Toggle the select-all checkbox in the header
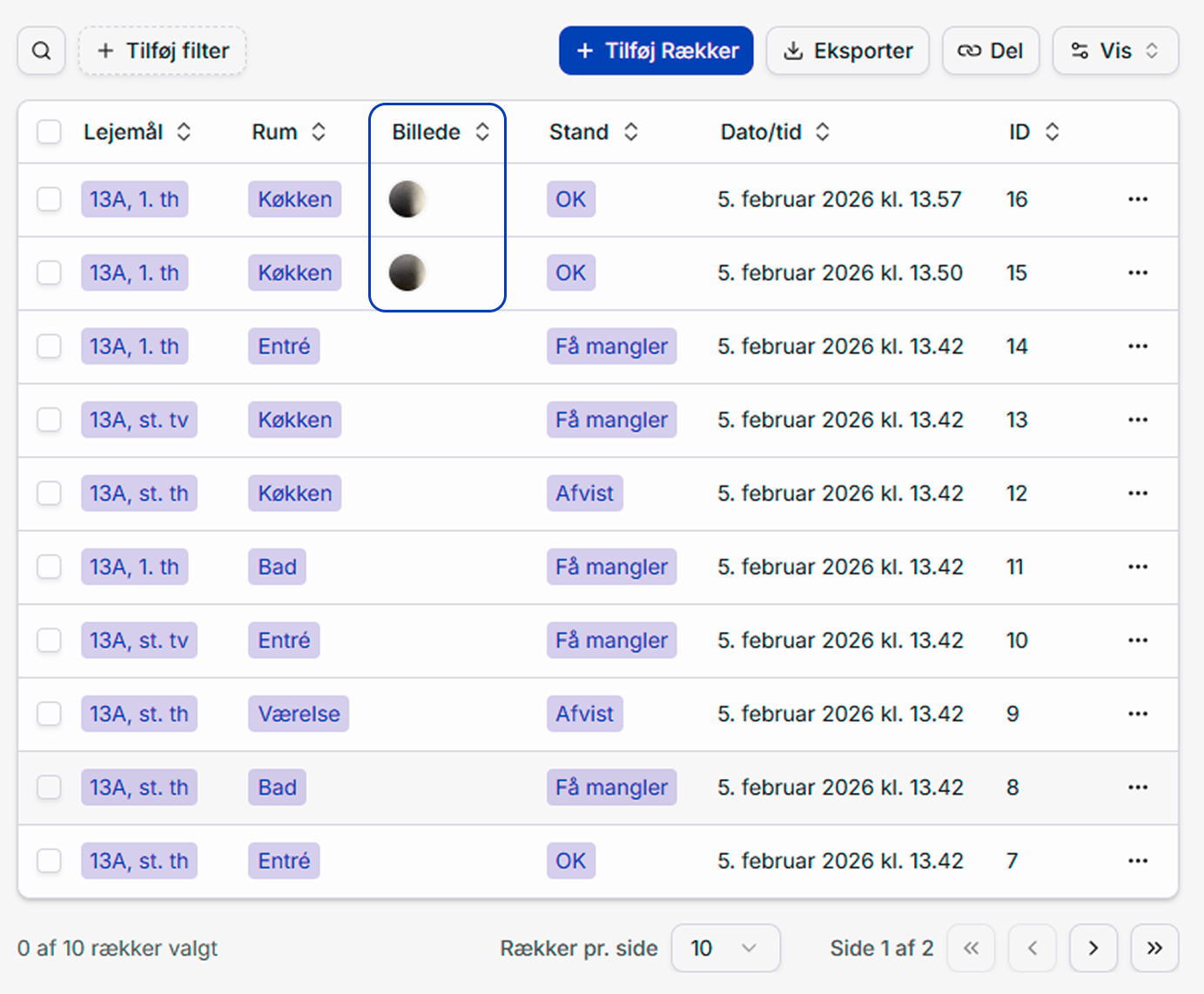Screen dimensions: 1204x994 click(49, 131)
